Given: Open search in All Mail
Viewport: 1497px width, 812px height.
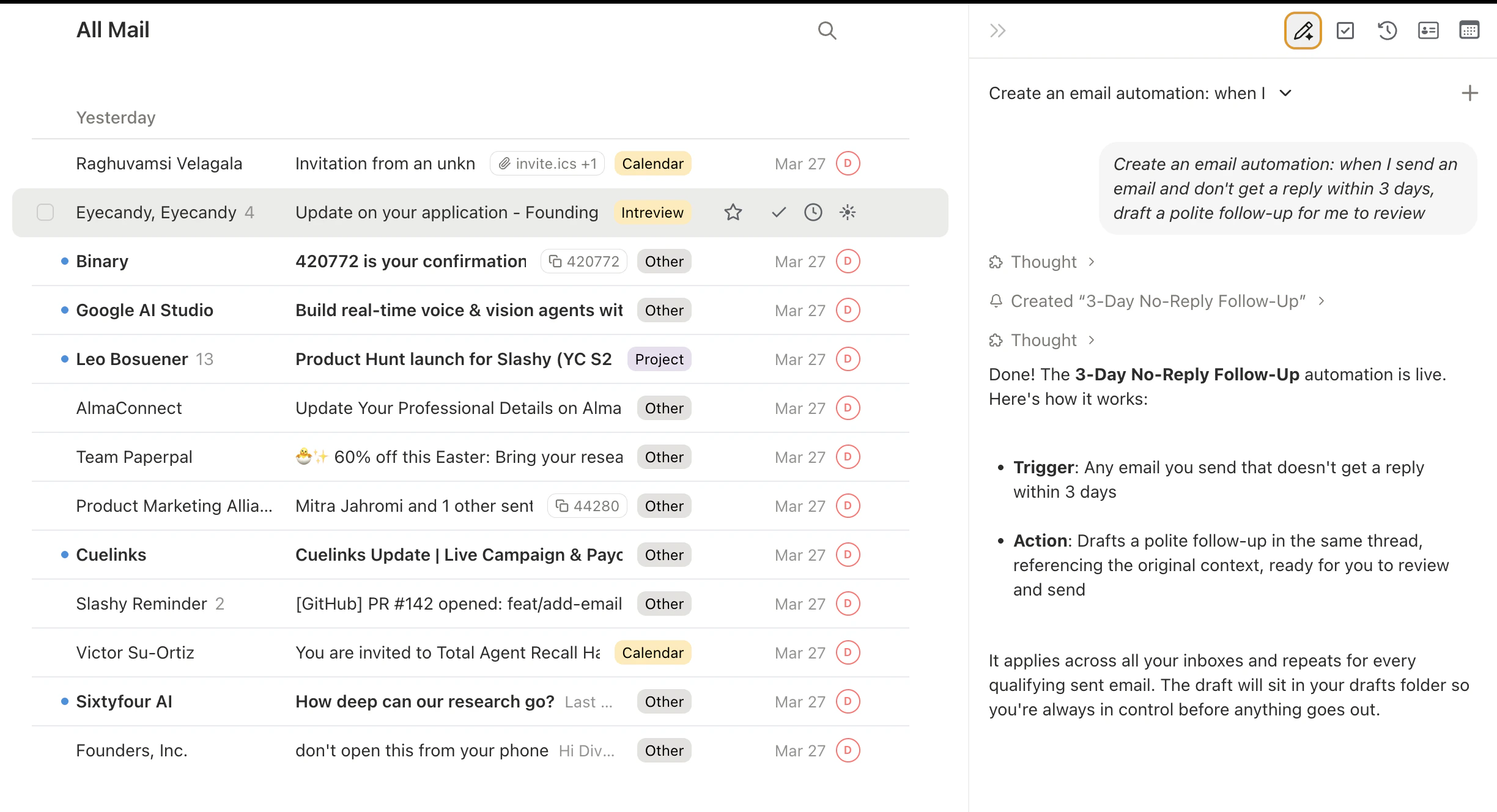Looking at the screenshot, I should click(827, 30).
